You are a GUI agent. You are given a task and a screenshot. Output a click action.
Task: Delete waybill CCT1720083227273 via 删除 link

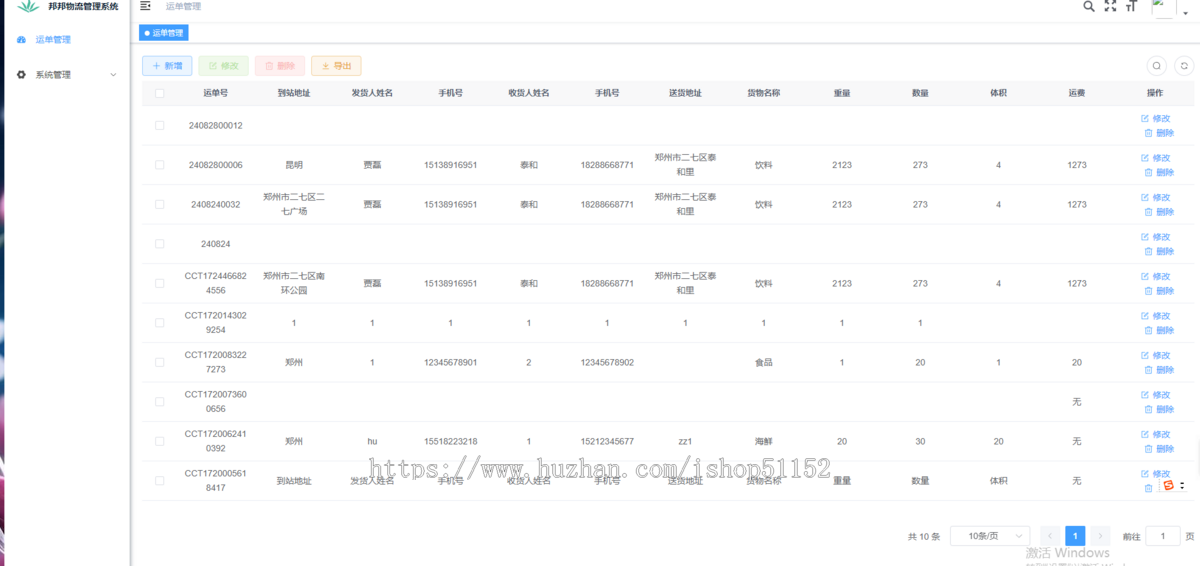coord(1159,370)
